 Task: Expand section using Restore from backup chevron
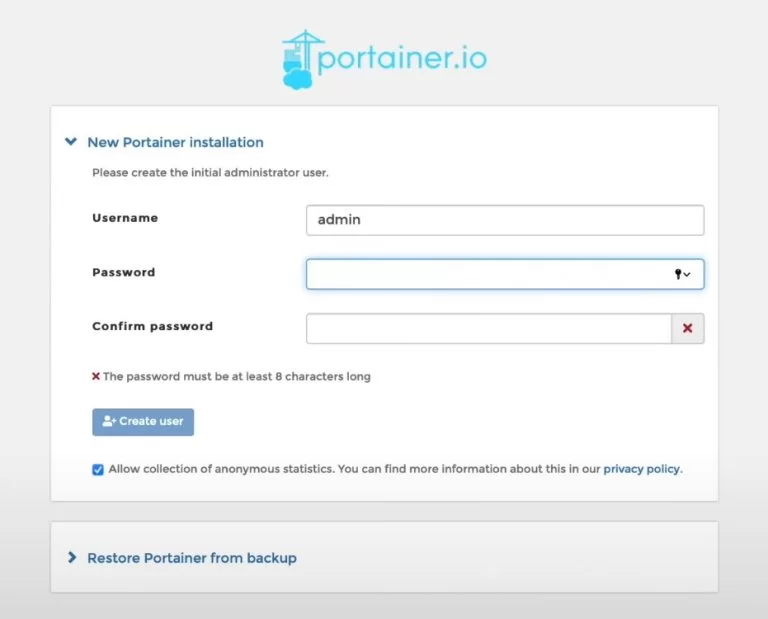pos(72,557)
